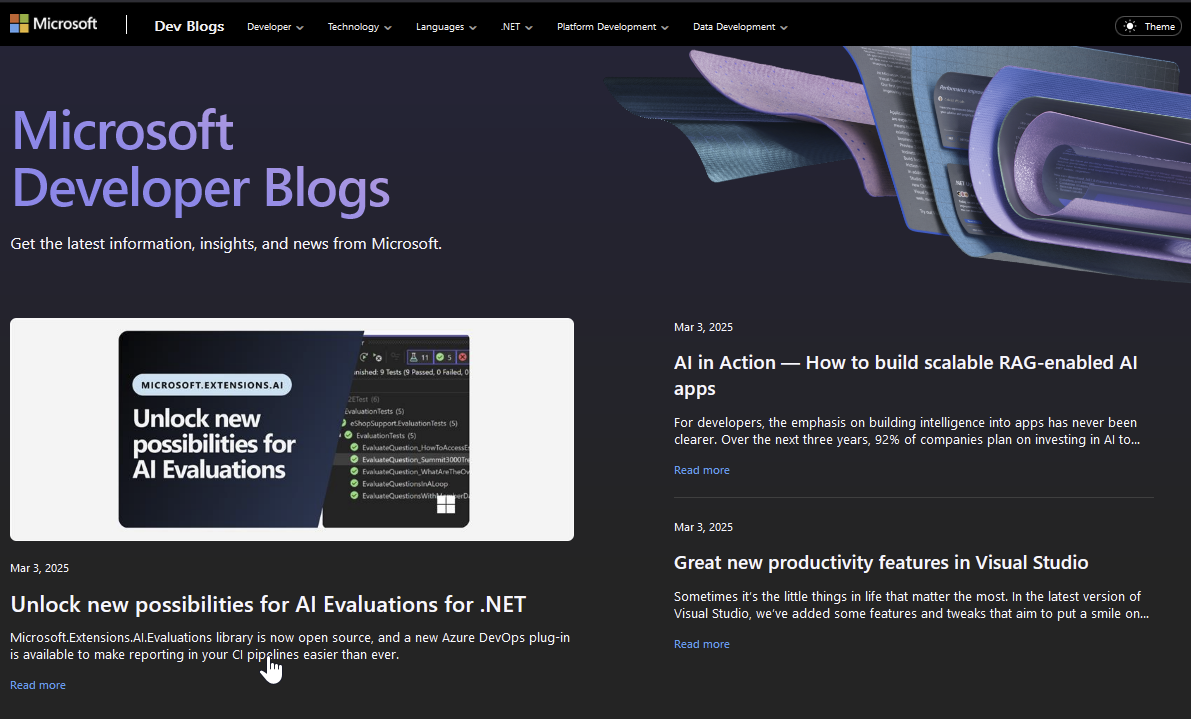Open the Platform Development dropdown

(612, 27)
